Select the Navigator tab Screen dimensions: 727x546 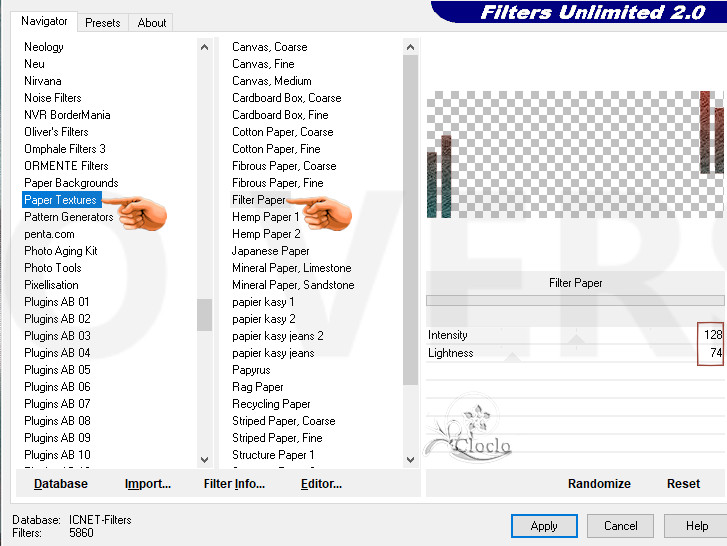click(x=44, y=21)
